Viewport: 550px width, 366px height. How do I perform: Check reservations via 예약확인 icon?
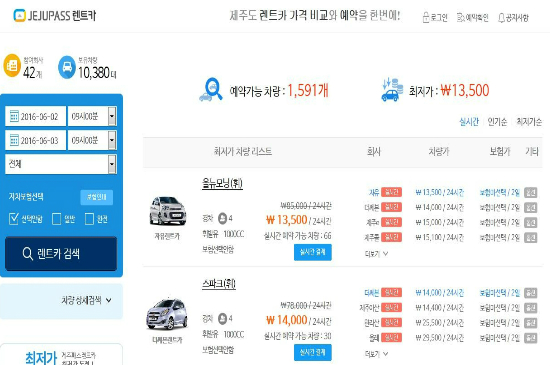(x=461, y=17)
